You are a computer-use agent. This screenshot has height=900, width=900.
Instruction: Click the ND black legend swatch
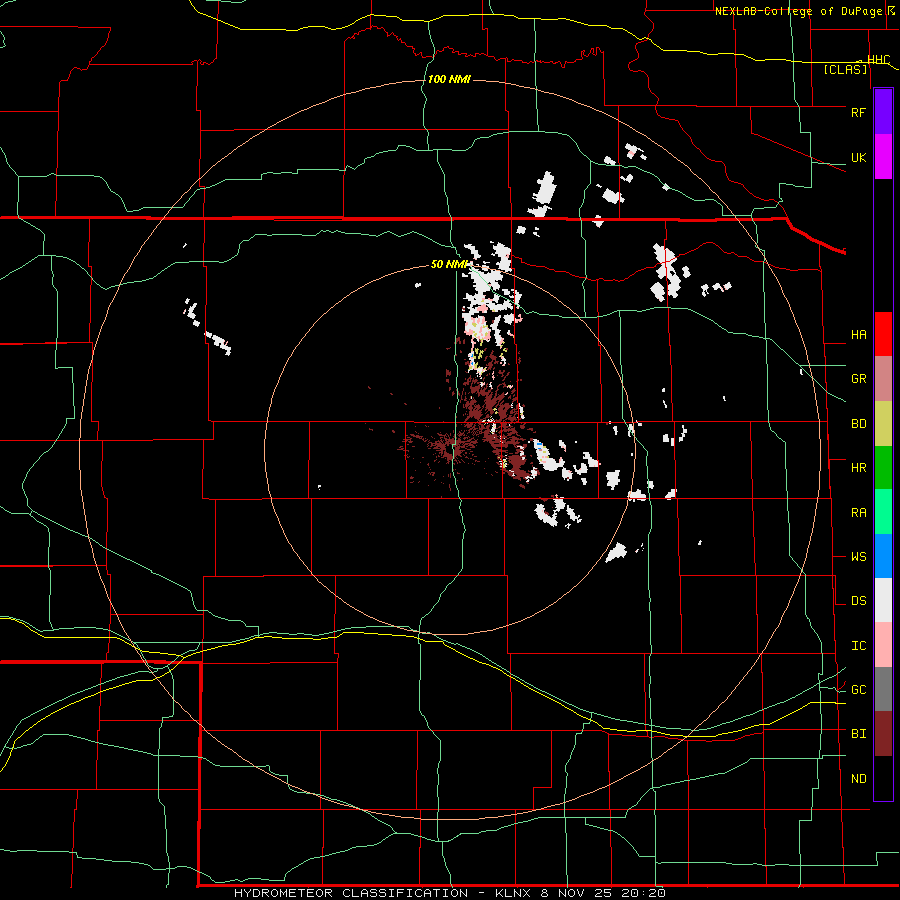pos(883,778)
